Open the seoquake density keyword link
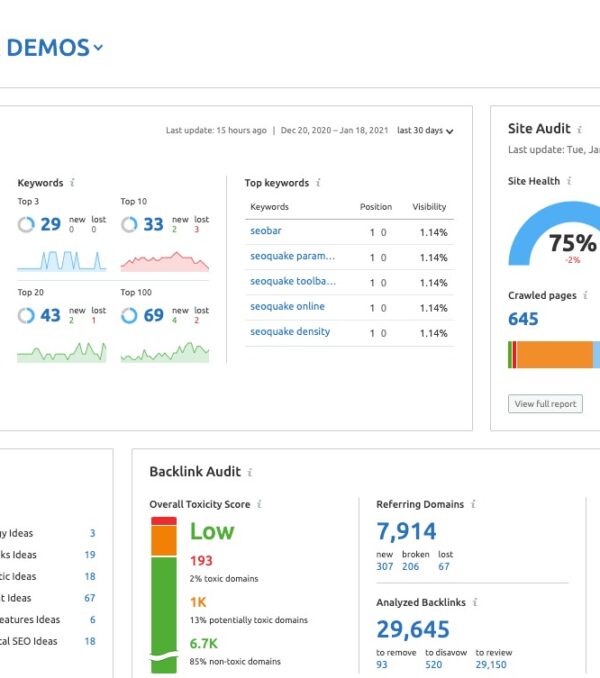600x678 pixels. 289,332
